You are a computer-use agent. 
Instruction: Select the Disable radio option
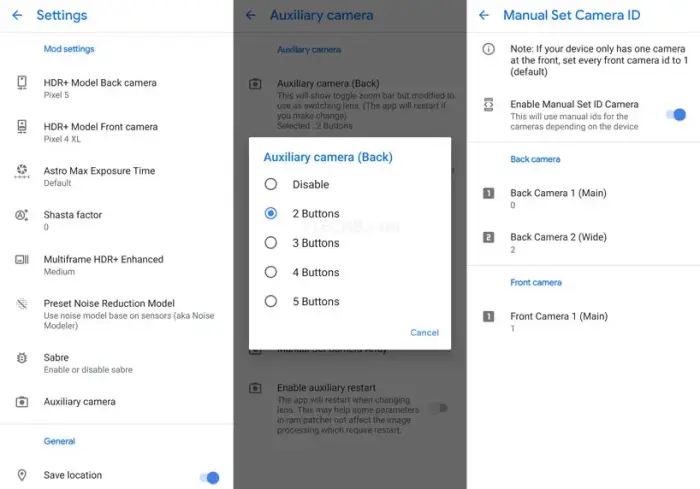tap(271, 184)
